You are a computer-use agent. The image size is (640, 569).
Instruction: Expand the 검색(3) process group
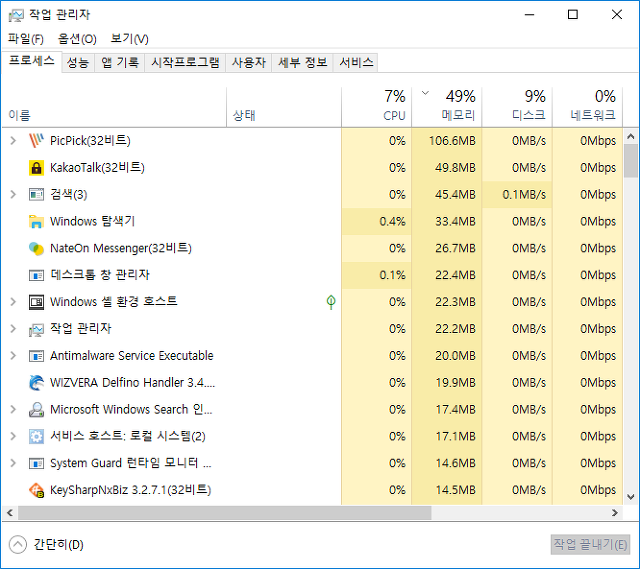pos(13,195)
